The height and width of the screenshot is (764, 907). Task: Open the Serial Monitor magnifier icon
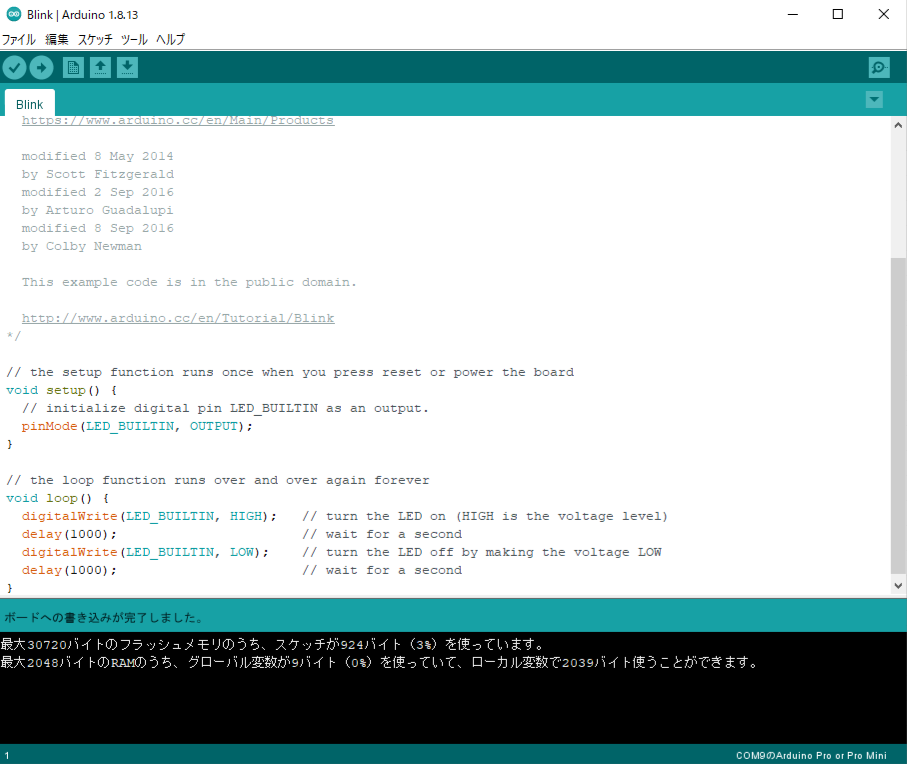(879, 68)
